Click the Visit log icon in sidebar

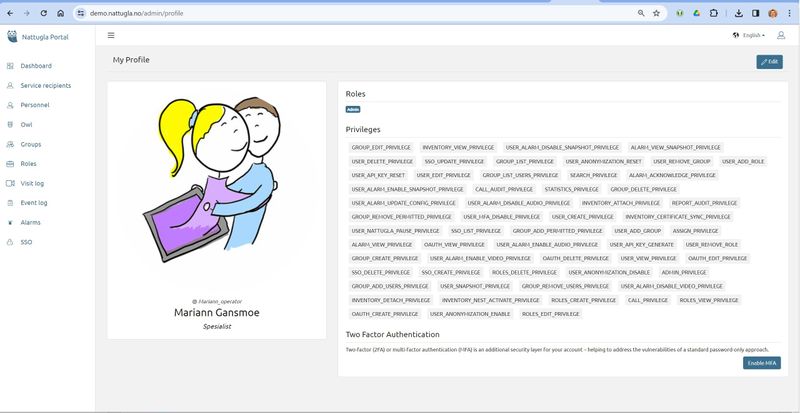(10, 183)
